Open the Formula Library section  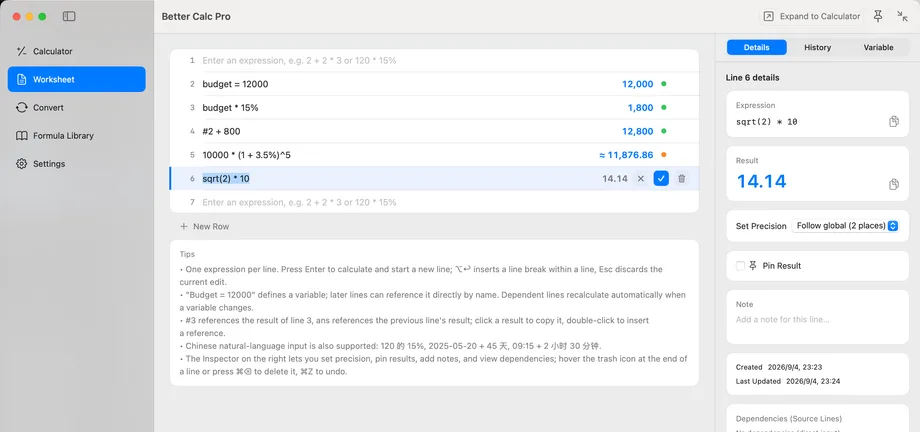(x=76, y=136)
